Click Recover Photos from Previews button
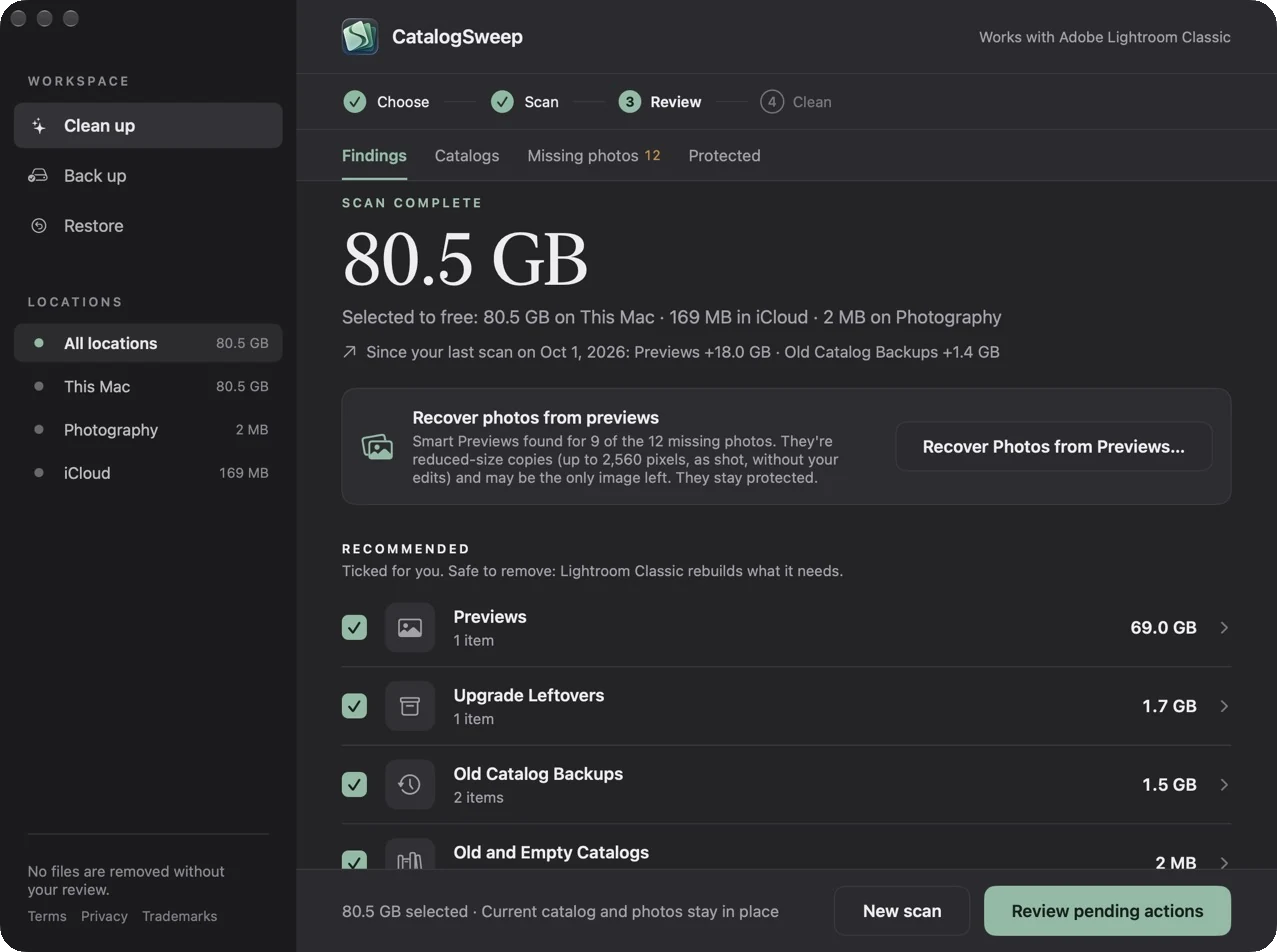The image size is (1277, 952). point(1053,447)
